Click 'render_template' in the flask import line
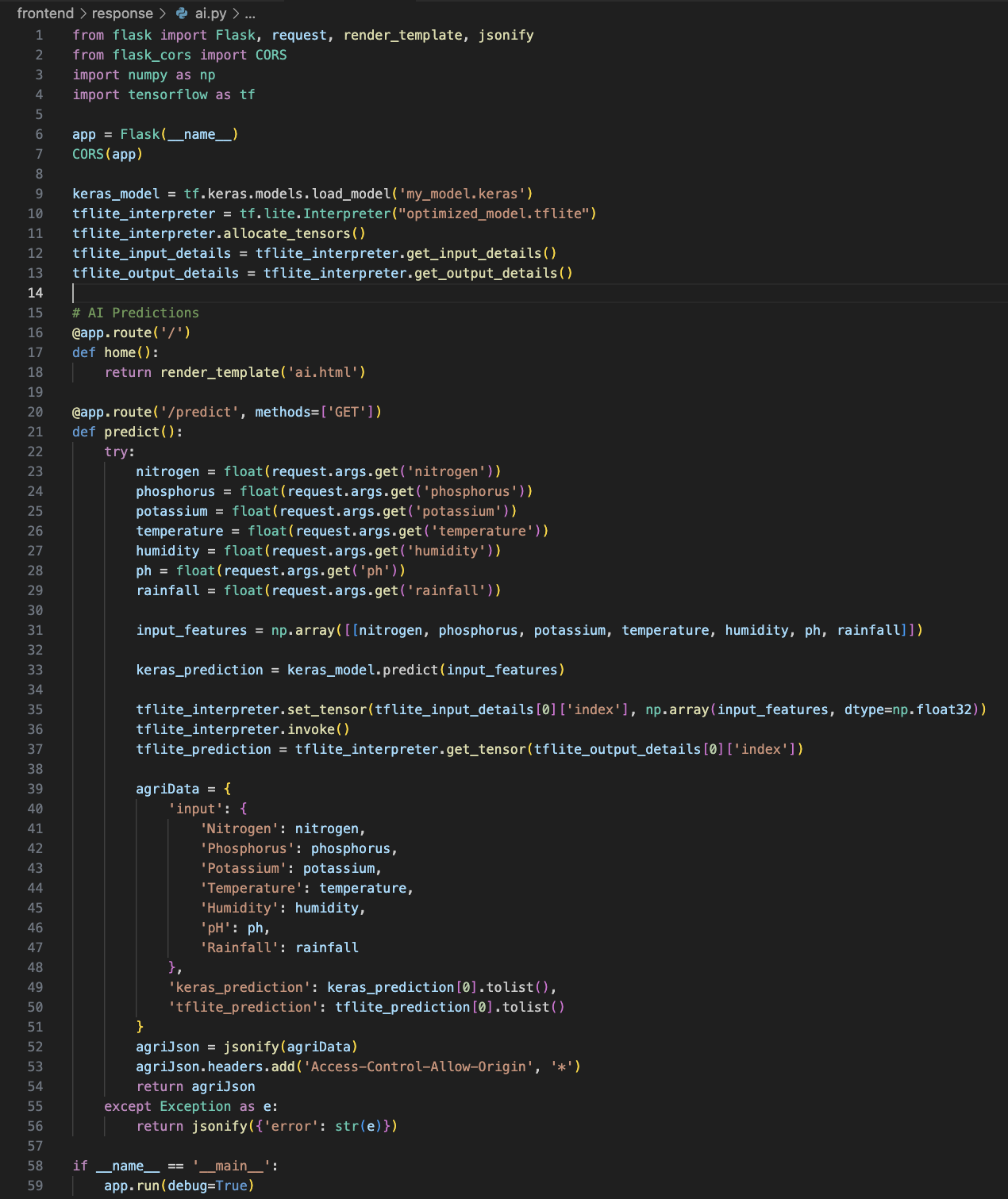The height and width of the screenshot is (1199, 1008). point(403,35)
